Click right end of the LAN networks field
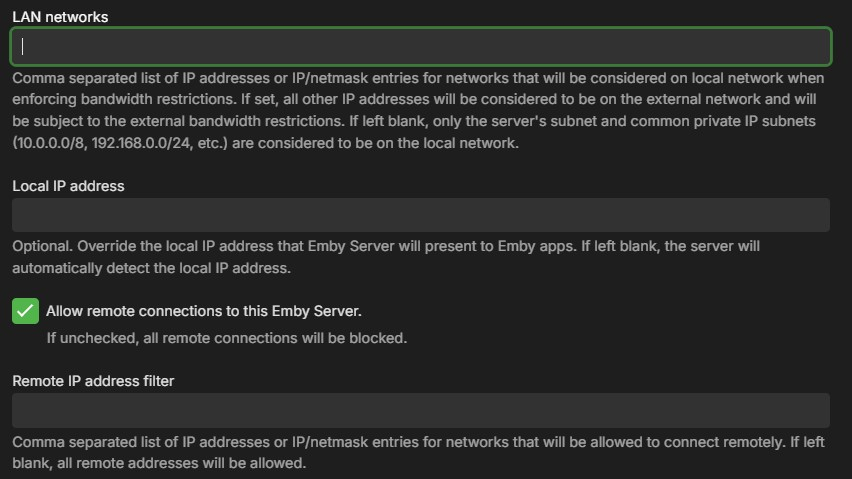Viewport: 852px width, 479px height. [815, 46]
